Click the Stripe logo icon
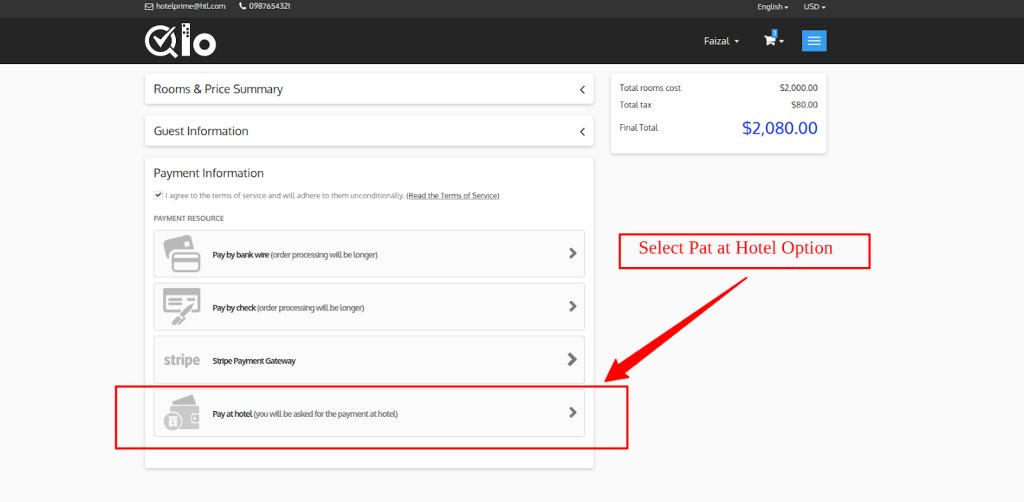The image size is (1024, 502). coord(182,360)
